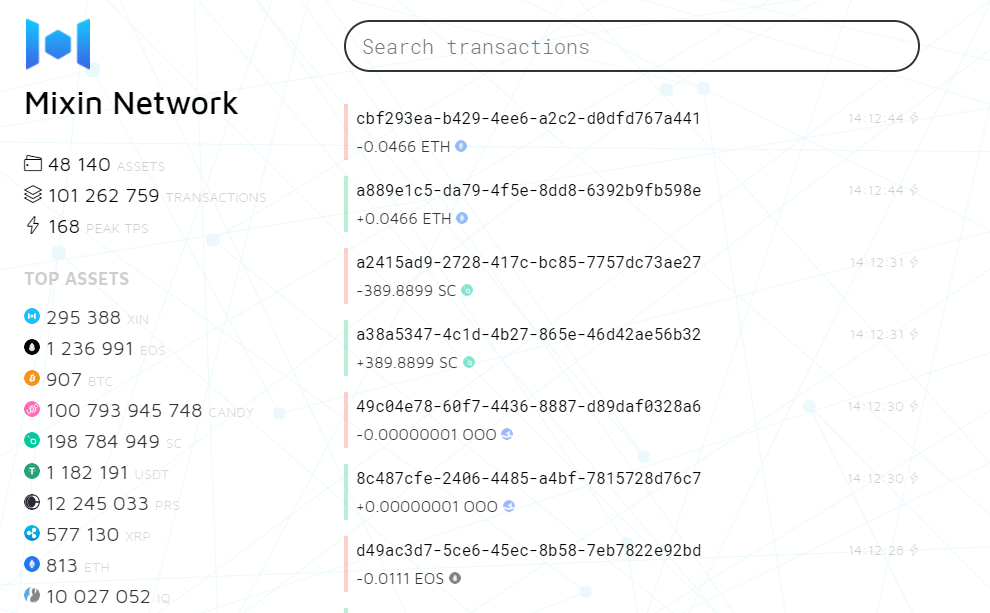Click the EOS asset icon in Top Assets
Image resolution: width=990 pixels, height=613 pixels.
32,348
